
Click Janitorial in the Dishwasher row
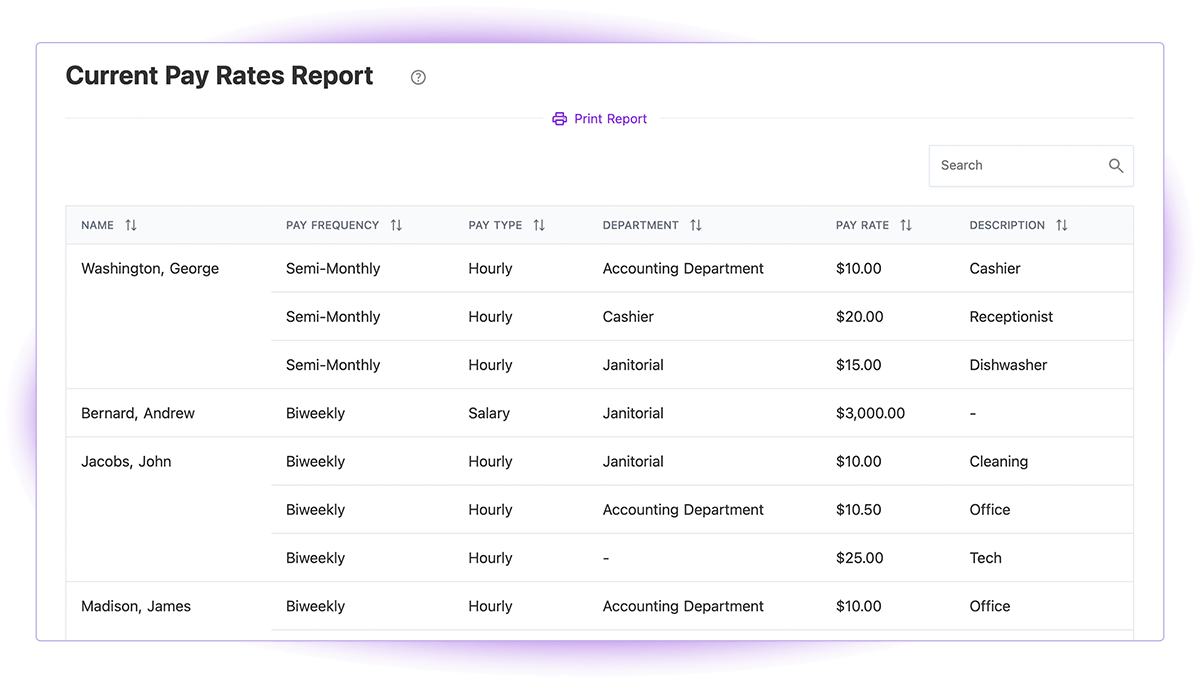pos(633,365)
